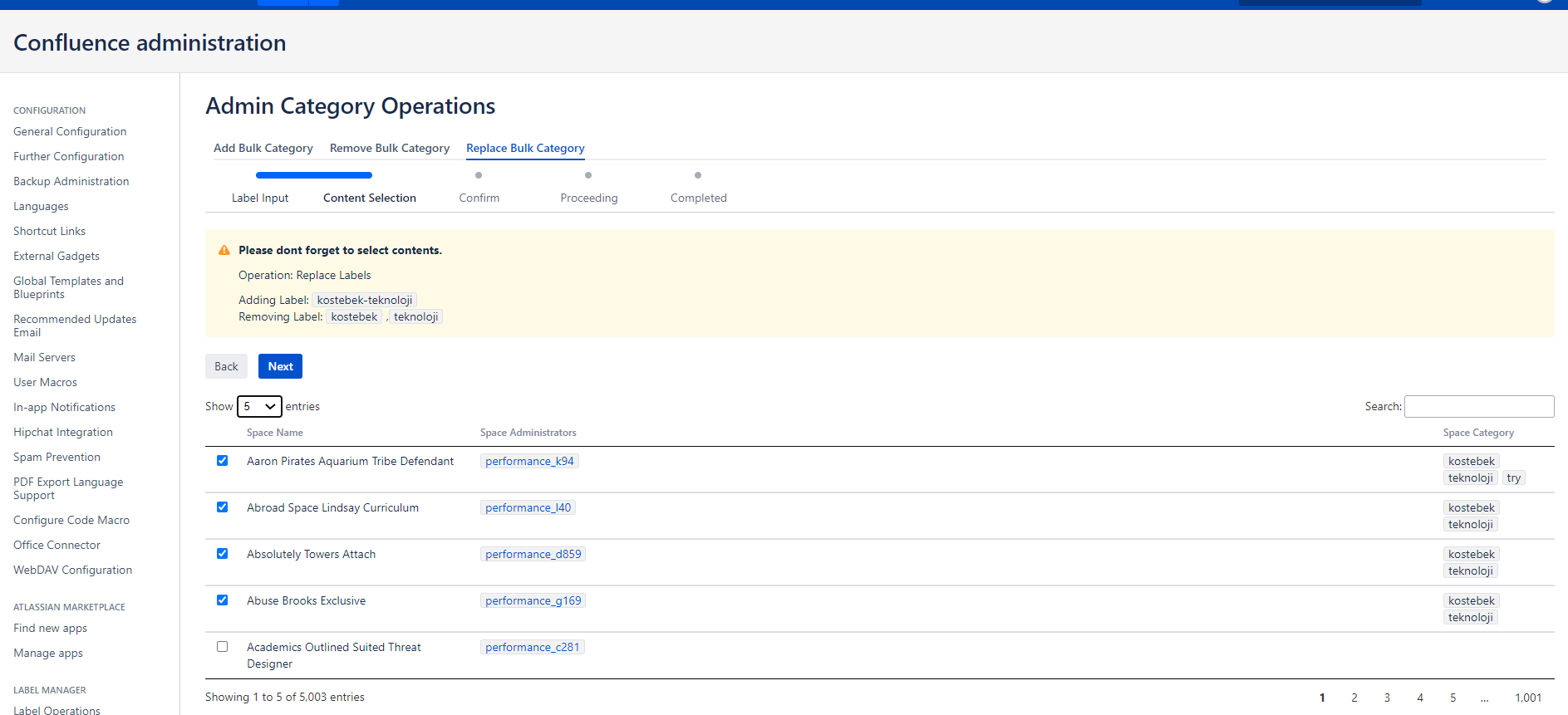The width and height of the screenshot is (1568, 715).
Task: Toggle the Absolutely Towers Attach checkbox
Action: click(x=222, y=554)
